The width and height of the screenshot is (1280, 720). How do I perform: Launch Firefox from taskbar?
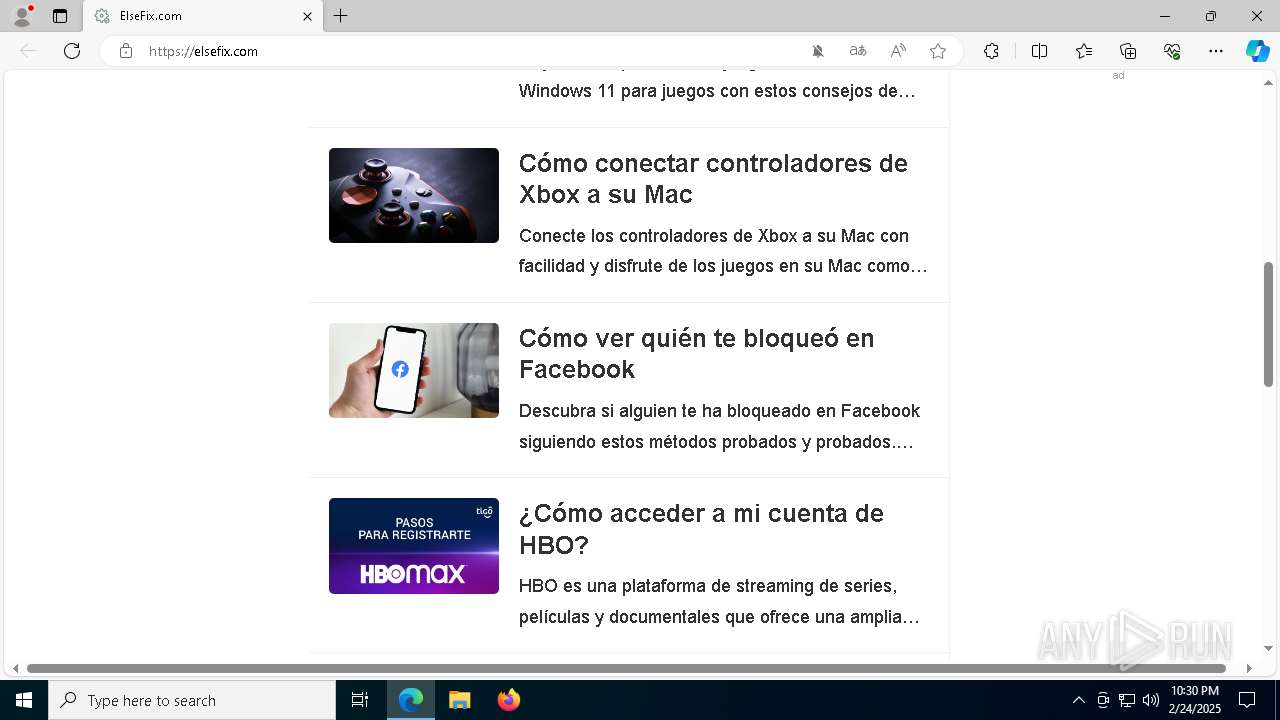509,700
